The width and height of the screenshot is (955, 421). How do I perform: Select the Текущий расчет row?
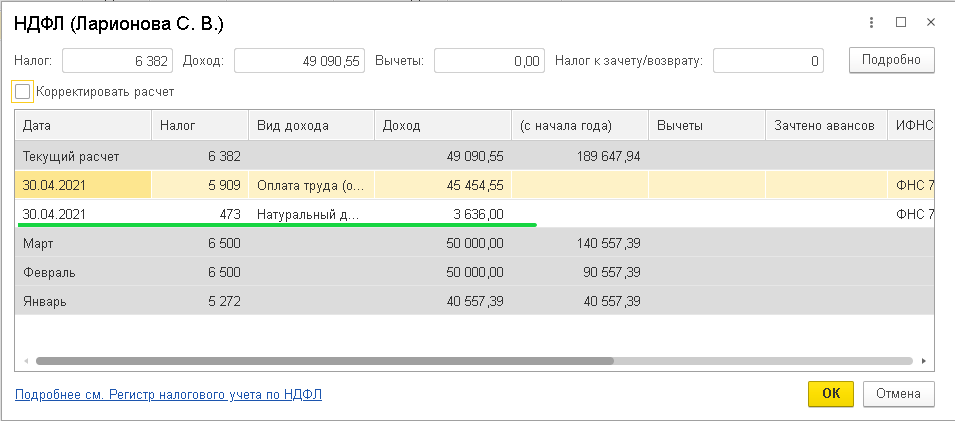tap(82, 157)
